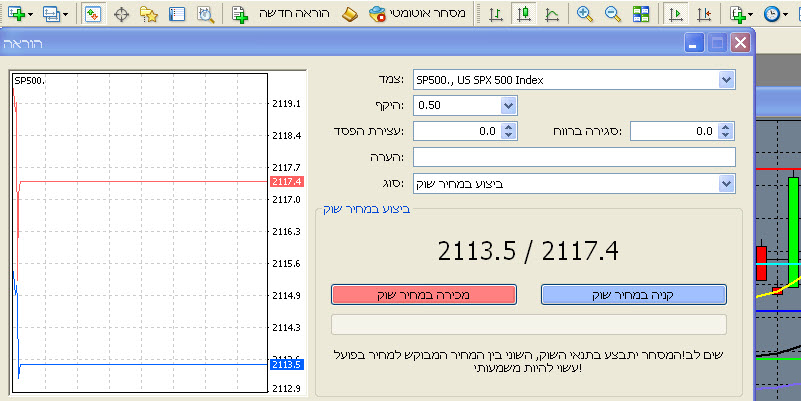Expand the order type (סוג) dropdown
801x401 pixels.
coord(726,183)
